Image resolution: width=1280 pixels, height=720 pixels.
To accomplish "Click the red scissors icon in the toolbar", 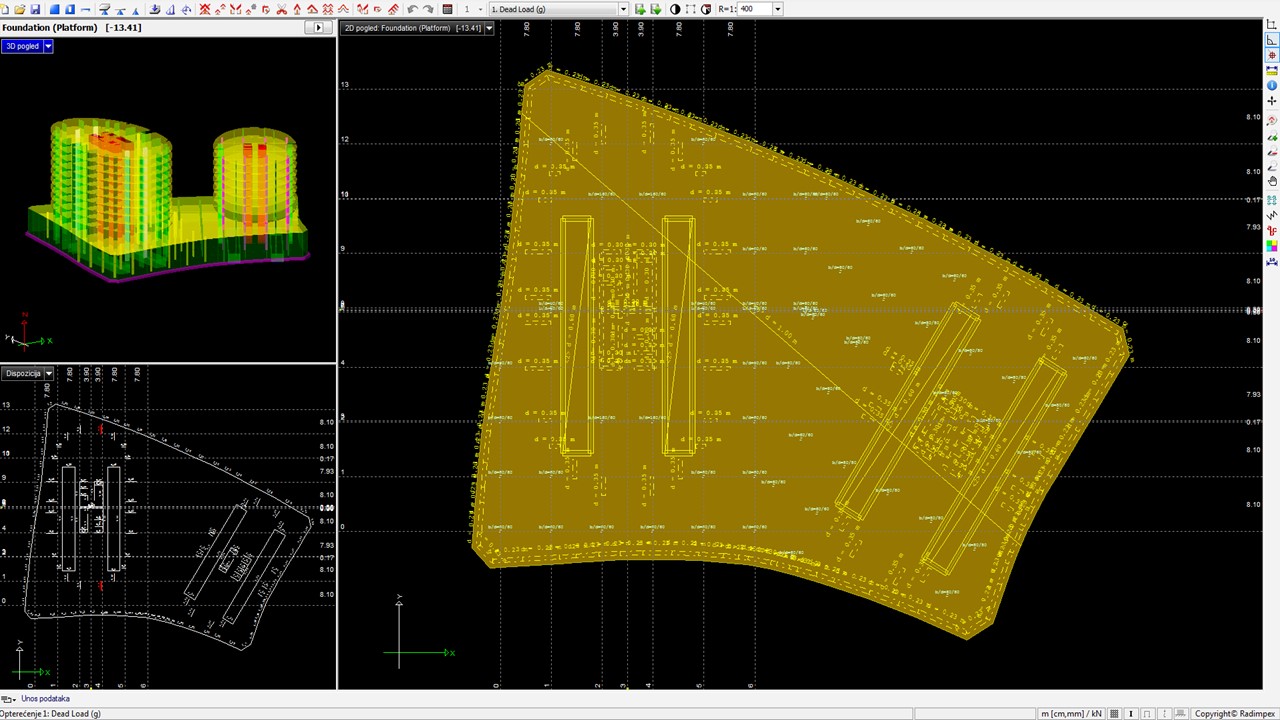I will coord(281,9).
